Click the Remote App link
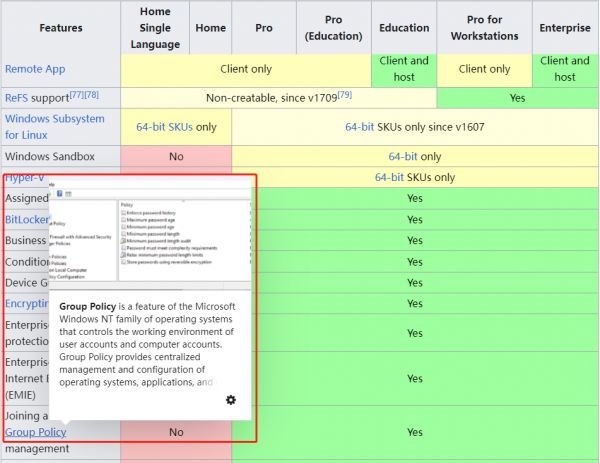 point(37,69)
